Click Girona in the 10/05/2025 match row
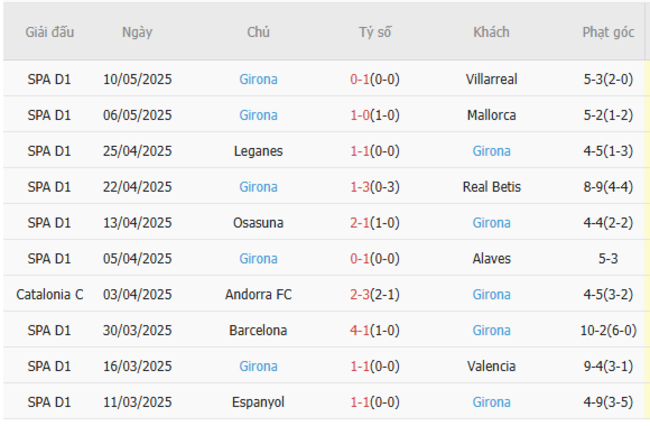 [x=258, y=79]
